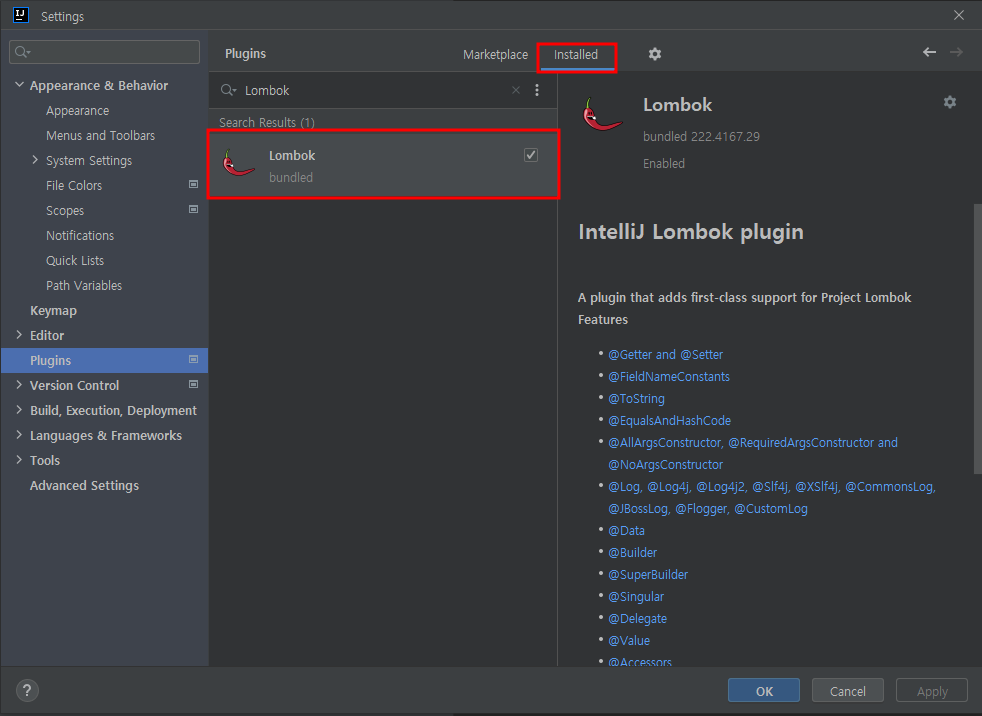Image resolution: width=982 pixels, height=716 pixels.
Task: Open Keymap settings page
Action: click(x=53, y=311)
